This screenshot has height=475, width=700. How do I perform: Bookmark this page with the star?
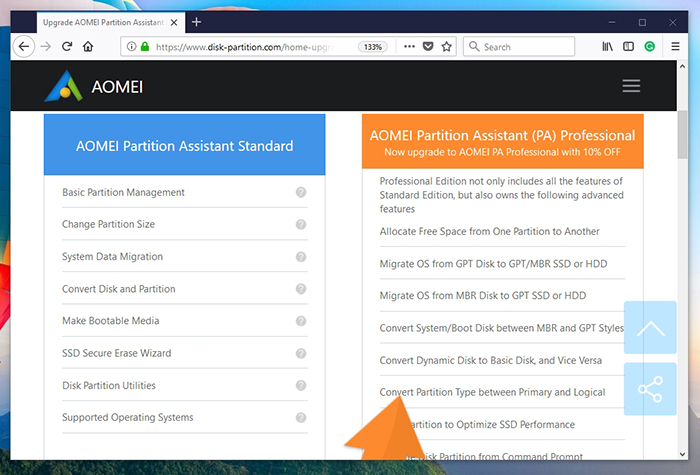click(446, 46)
